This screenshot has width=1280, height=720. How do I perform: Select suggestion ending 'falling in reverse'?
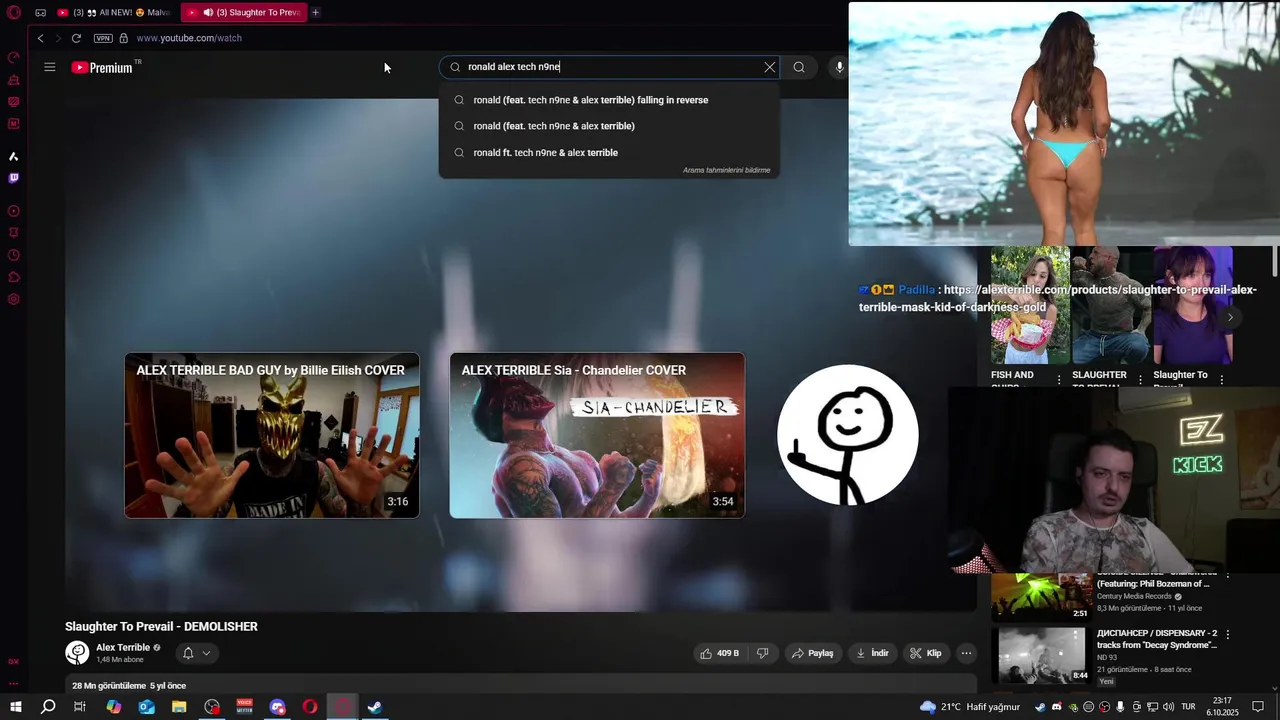609,100
